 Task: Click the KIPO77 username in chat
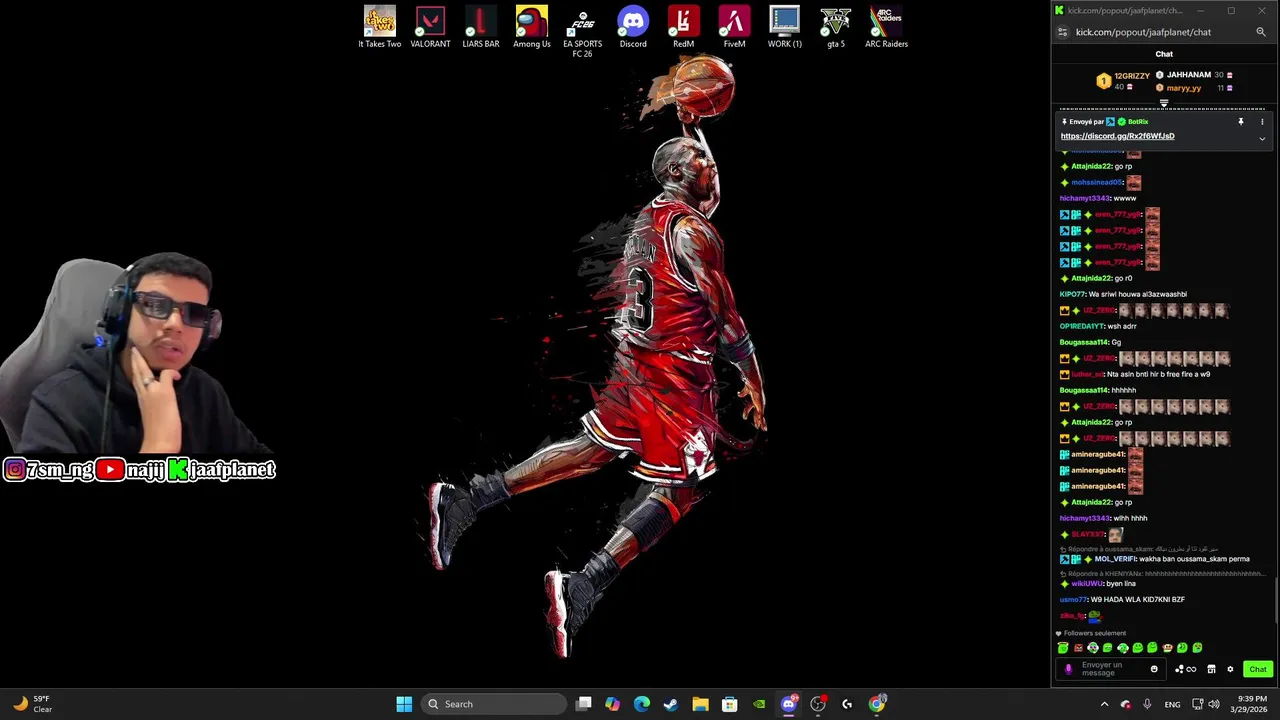1072,294
